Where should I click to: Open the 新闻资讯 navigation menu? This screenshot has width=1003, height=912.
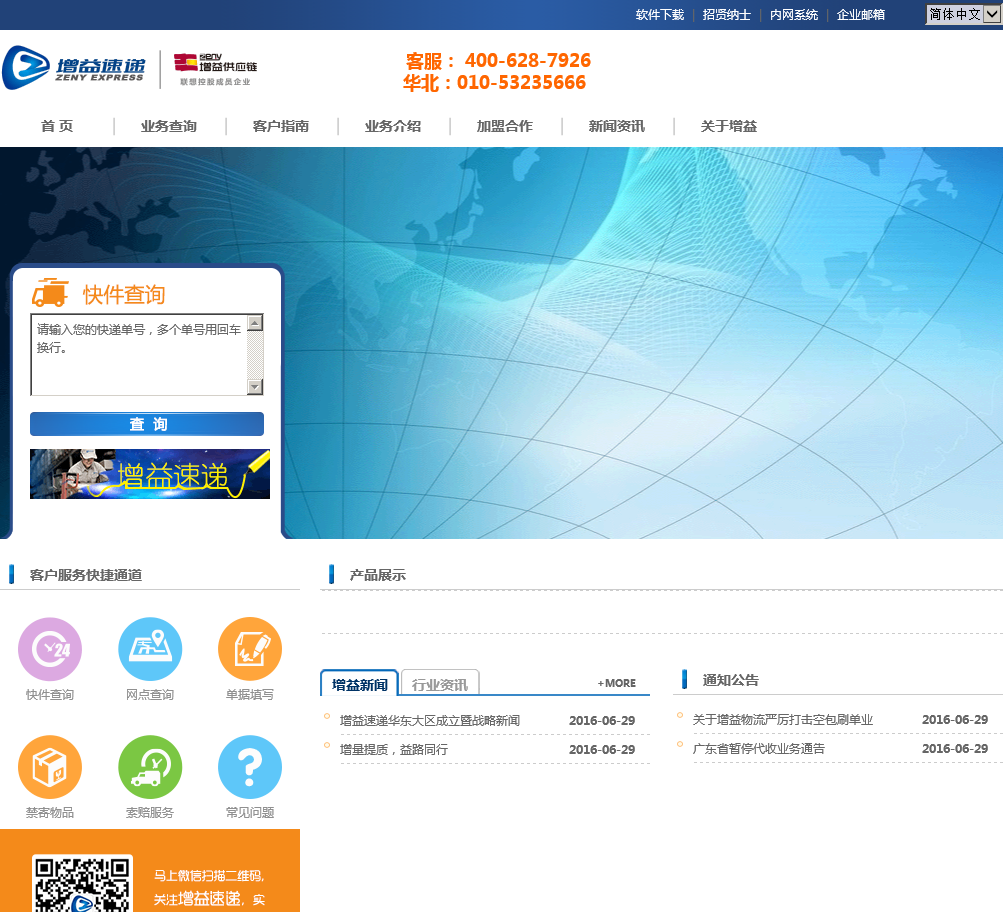(x=617, y=126)
